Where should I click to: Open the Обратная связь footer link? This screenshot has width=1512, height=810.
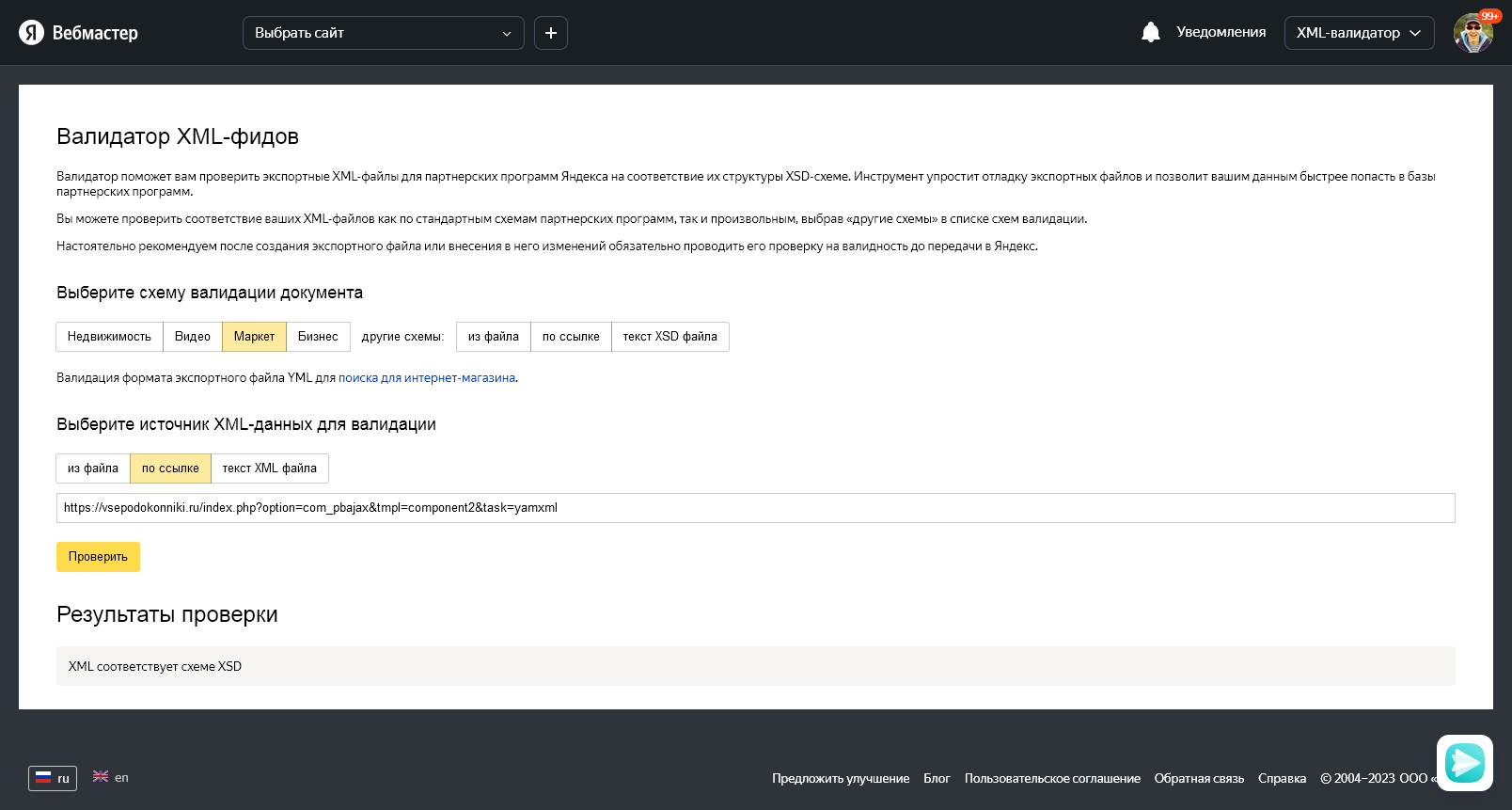(x=1199, y=779)
